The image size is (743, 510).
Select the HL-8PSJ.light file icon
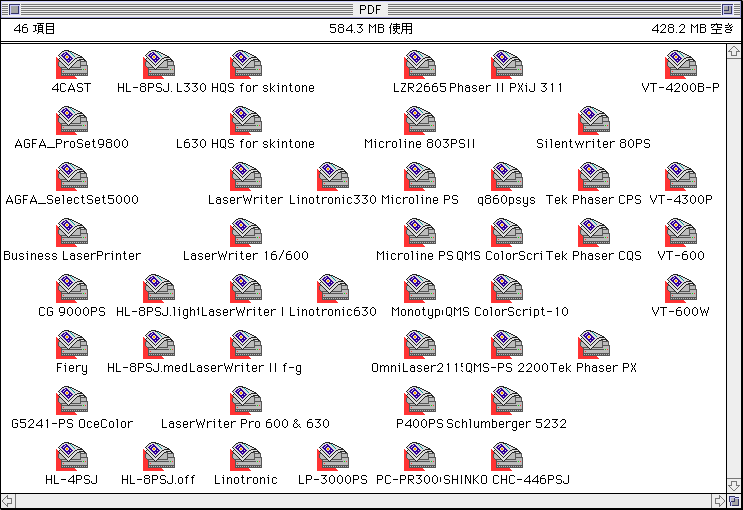159,288
